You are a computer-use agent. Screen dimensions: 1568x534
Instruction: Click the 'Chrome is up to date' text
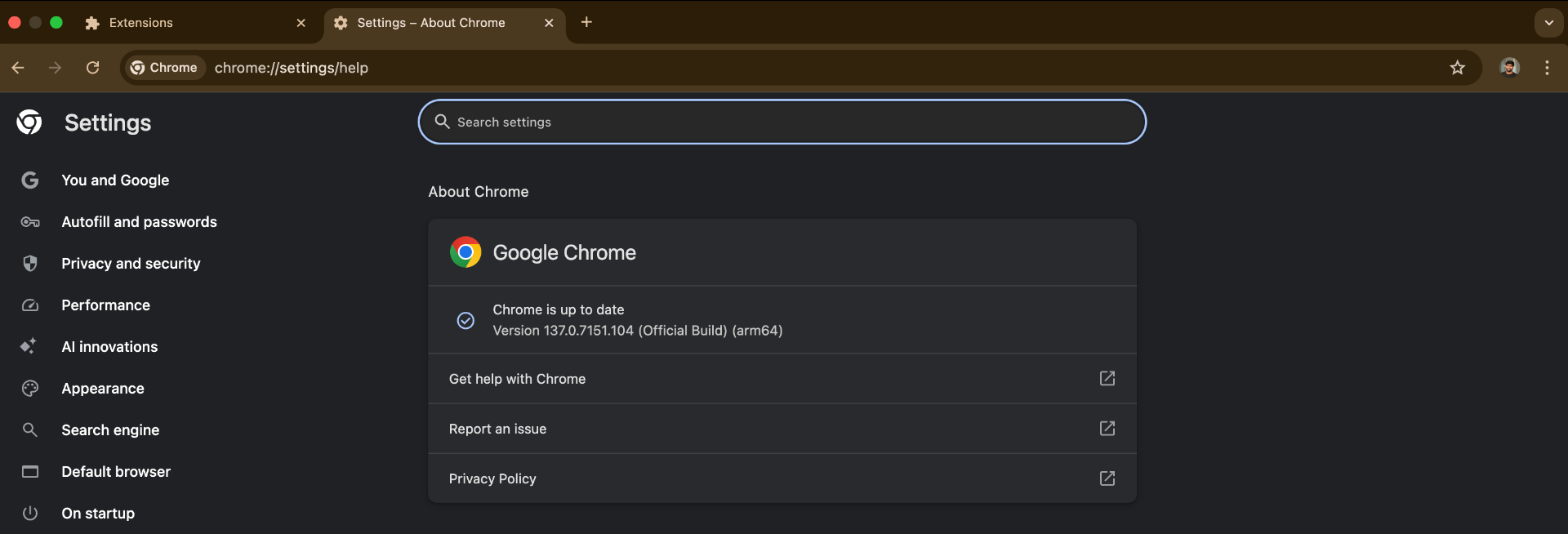559,309
